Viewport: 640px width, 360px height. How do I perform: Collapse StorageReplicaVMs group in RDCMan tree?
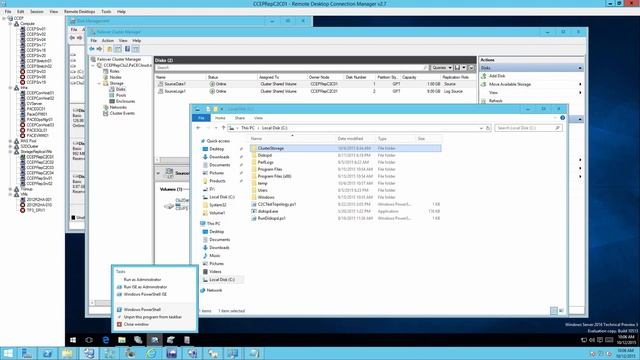point(10,152)
